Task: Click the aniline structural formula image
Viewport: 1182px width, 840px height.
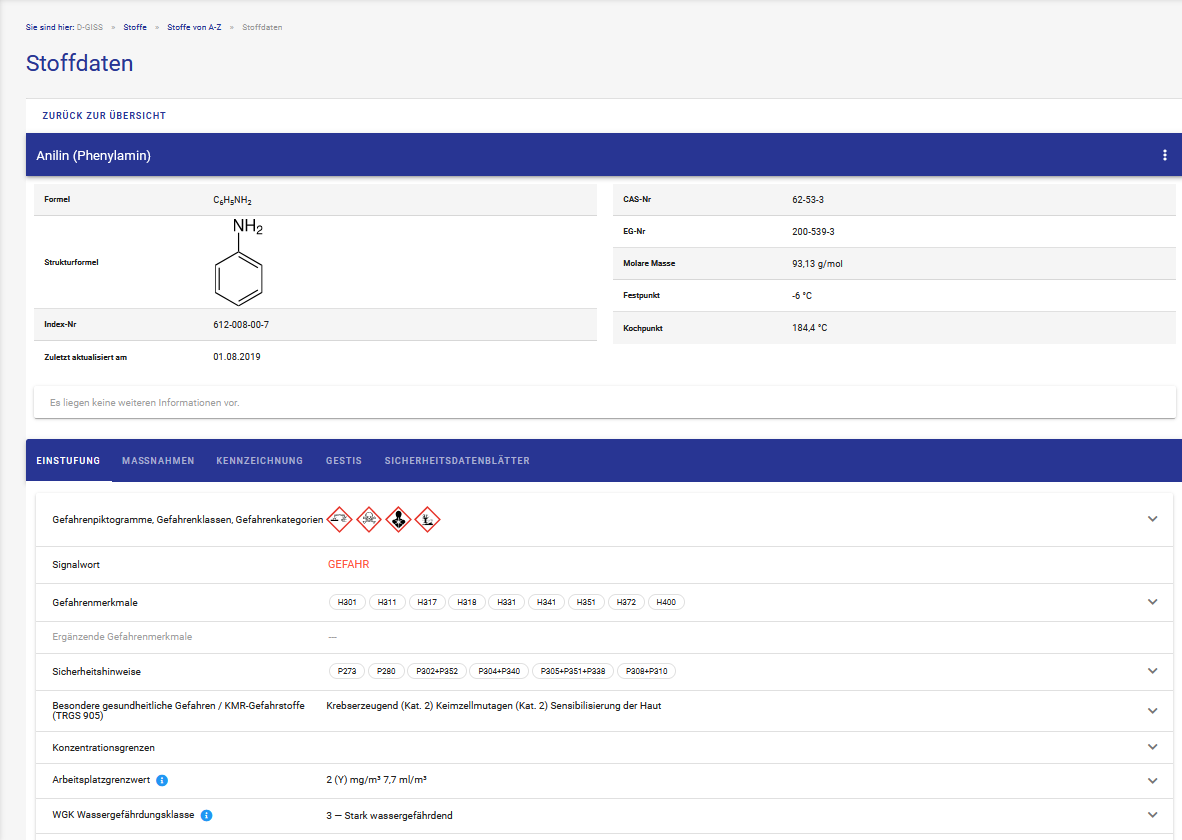Action: coord(239,262)
